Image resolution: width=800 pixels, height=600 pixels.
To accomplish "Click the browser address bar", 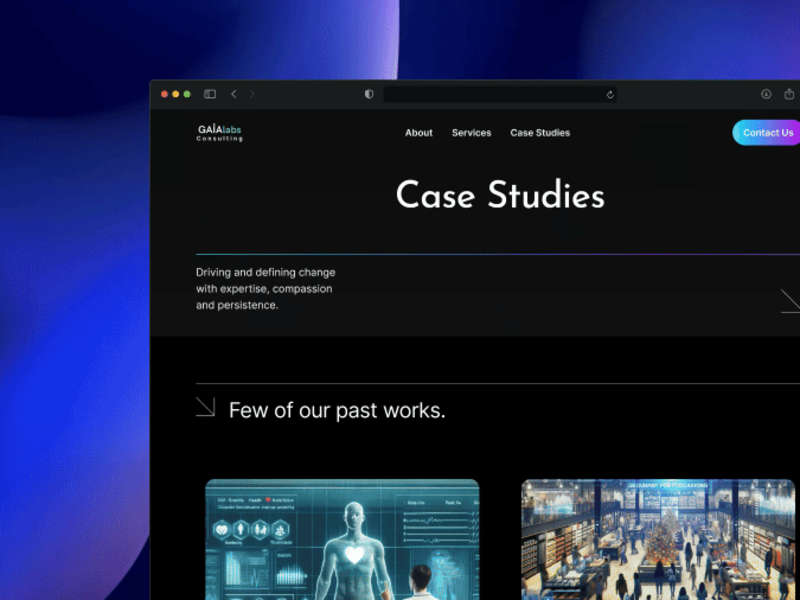I will (500, 94).
